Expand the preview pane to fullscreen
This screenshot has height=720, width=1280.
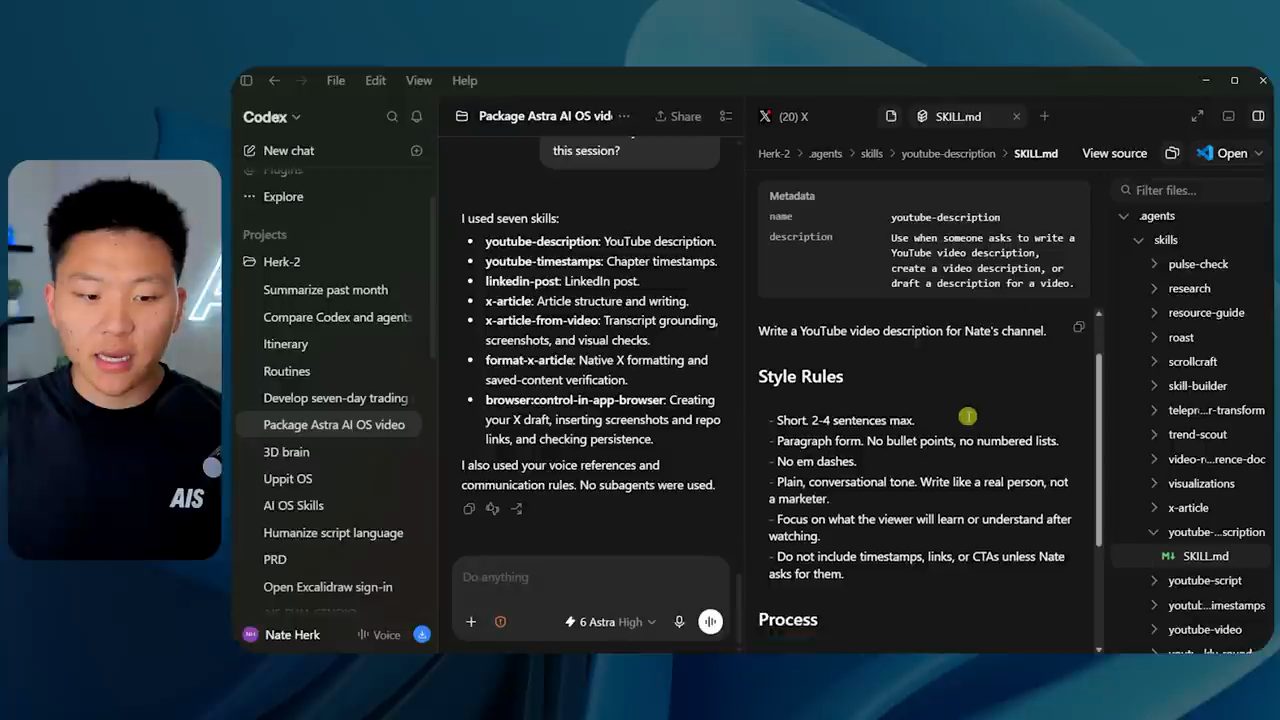coord(1197,117)
